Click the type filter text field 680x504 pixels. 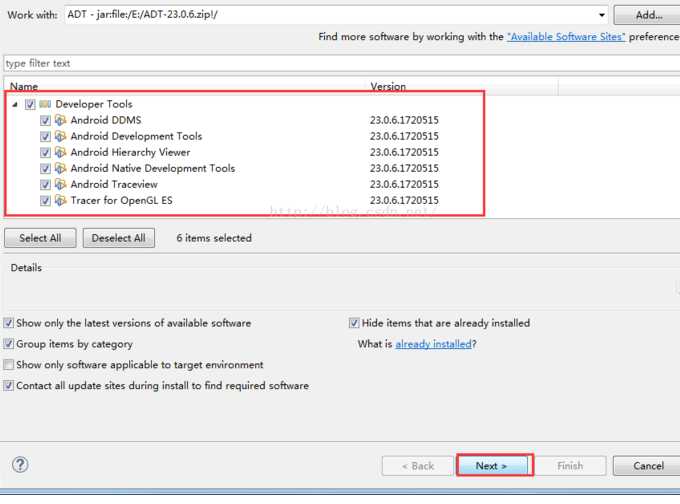coord(342,63)
